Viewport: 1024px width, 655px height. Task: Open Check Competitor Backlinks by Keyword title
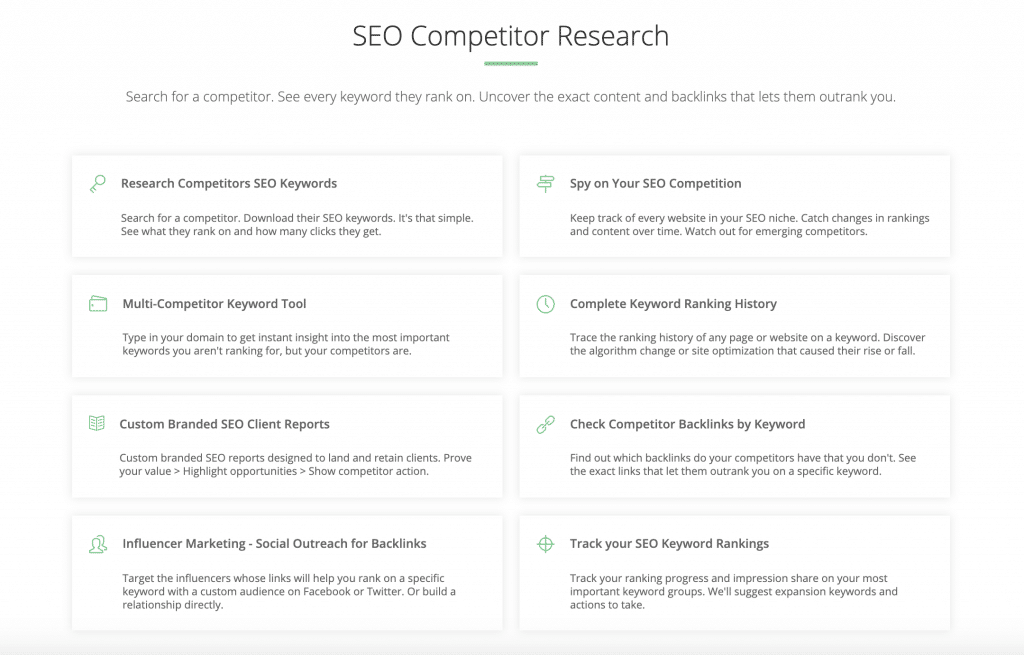click(x=687, y=424)
